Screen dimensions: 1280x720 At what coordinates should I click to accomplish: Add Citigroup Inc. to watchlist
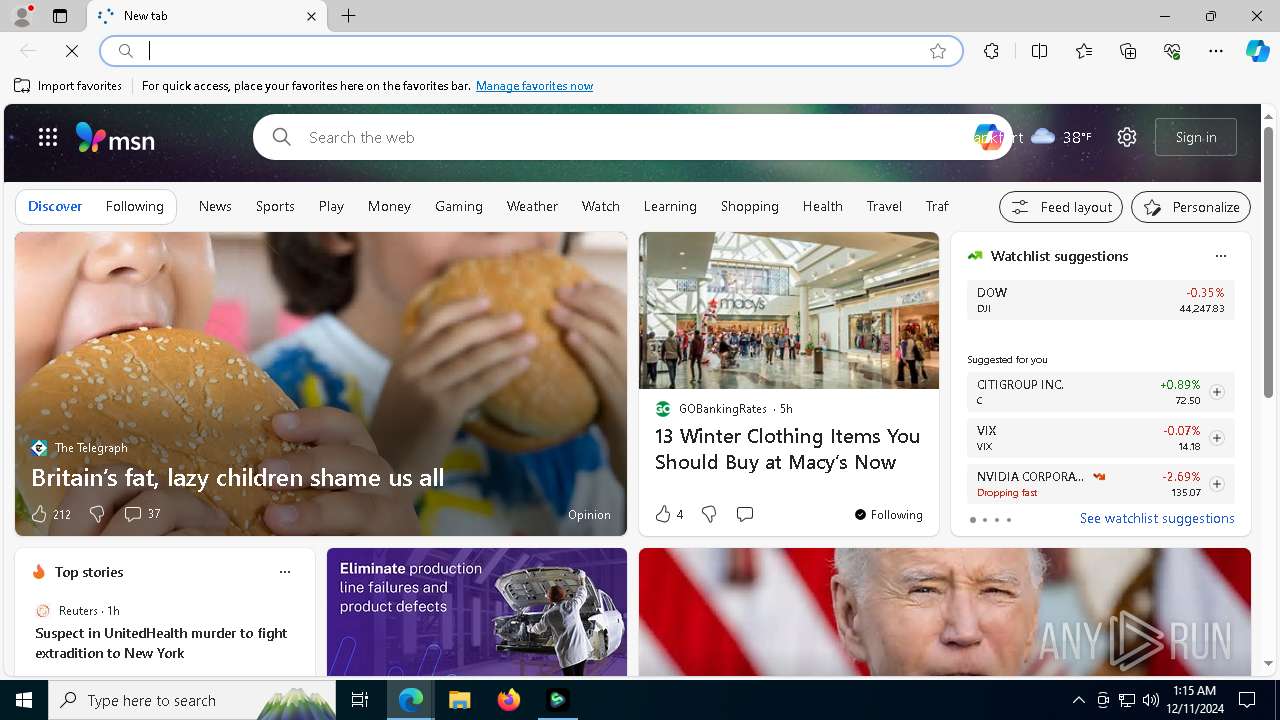(x=1216, y=392)
